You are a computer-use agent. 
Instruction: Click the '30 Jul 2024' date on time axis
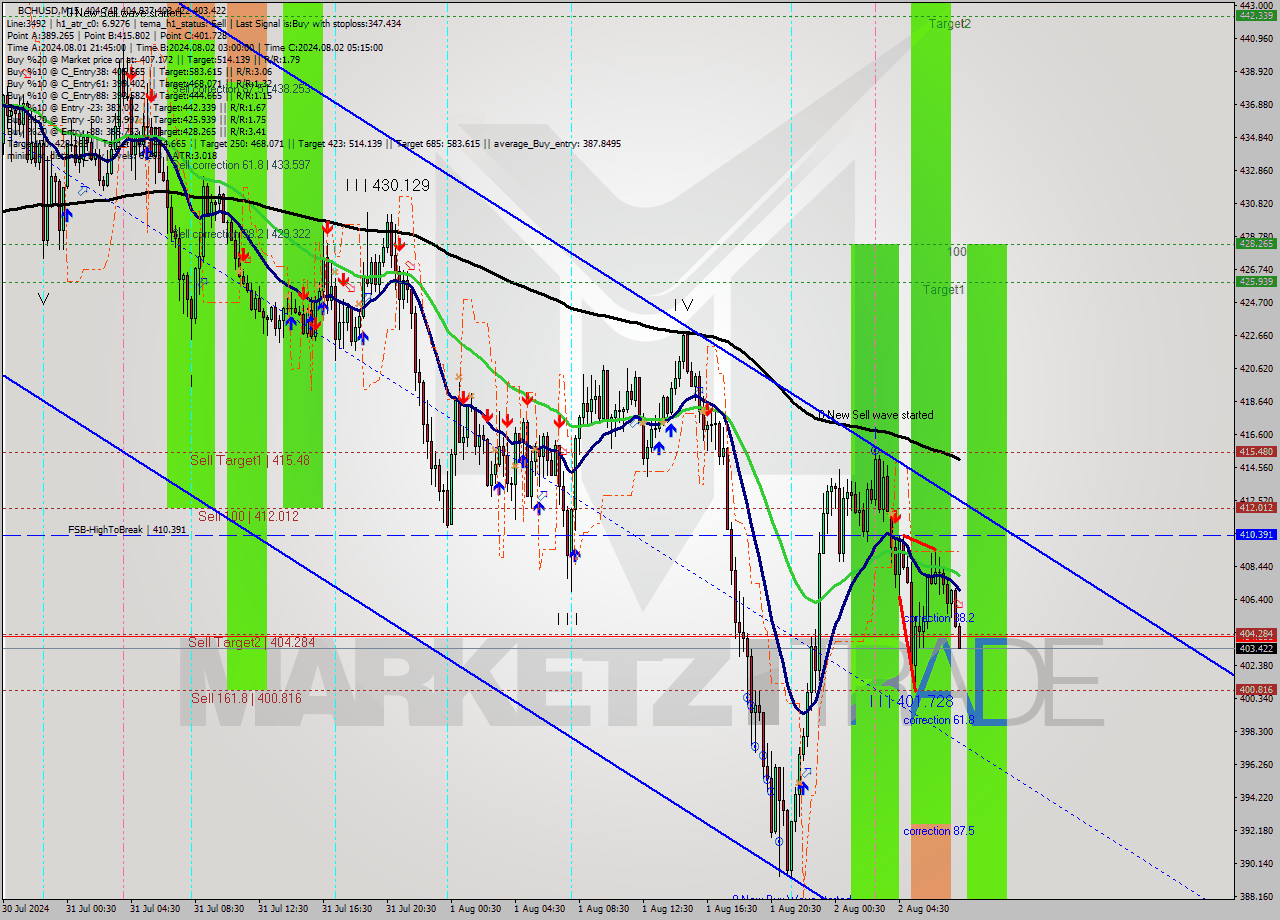click(x=27, y=909)
